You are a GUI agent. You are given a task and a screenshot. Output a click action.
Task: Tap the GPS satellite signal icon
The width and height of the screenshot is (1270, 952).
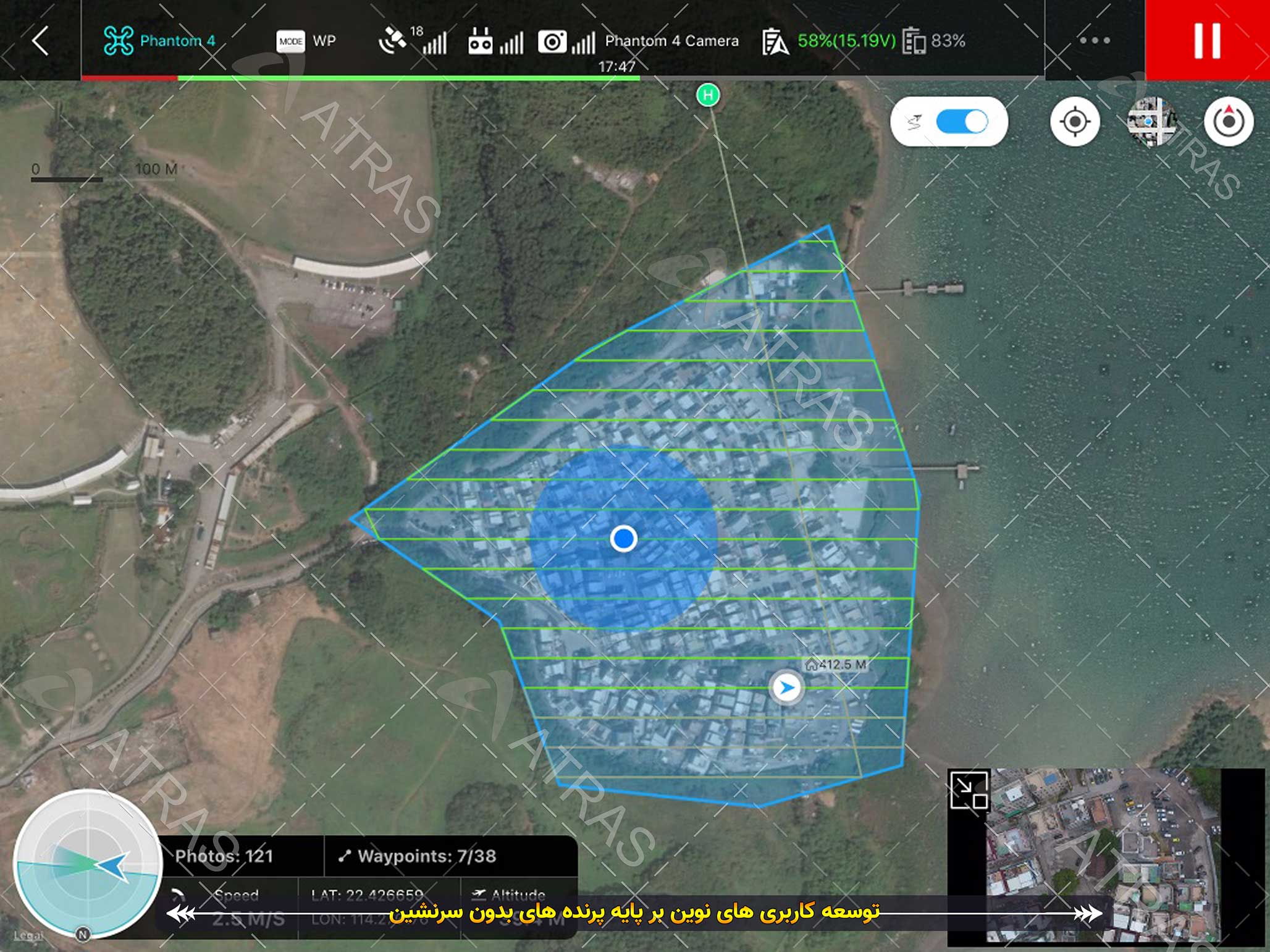[393, 41]
